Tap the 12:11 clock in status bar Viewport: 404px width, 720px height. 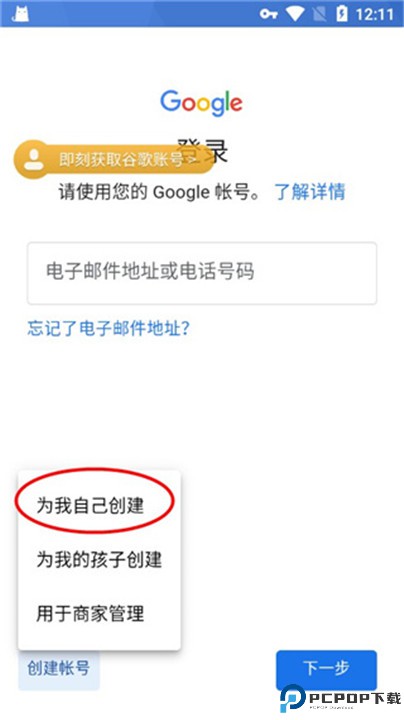pyautogui.click(x=375, y=14)
